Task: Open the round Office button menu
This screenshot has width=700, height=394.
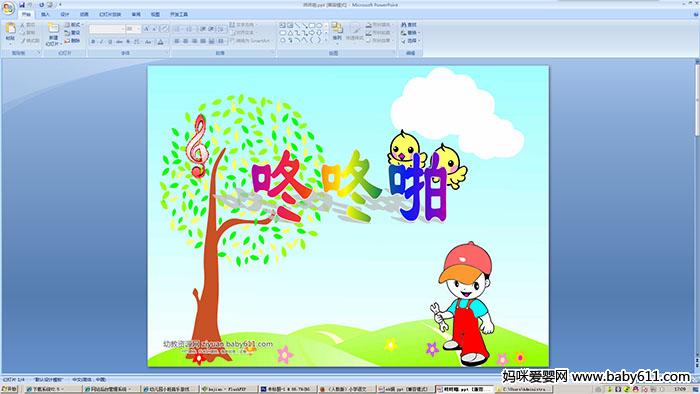Action: point(8,8)
